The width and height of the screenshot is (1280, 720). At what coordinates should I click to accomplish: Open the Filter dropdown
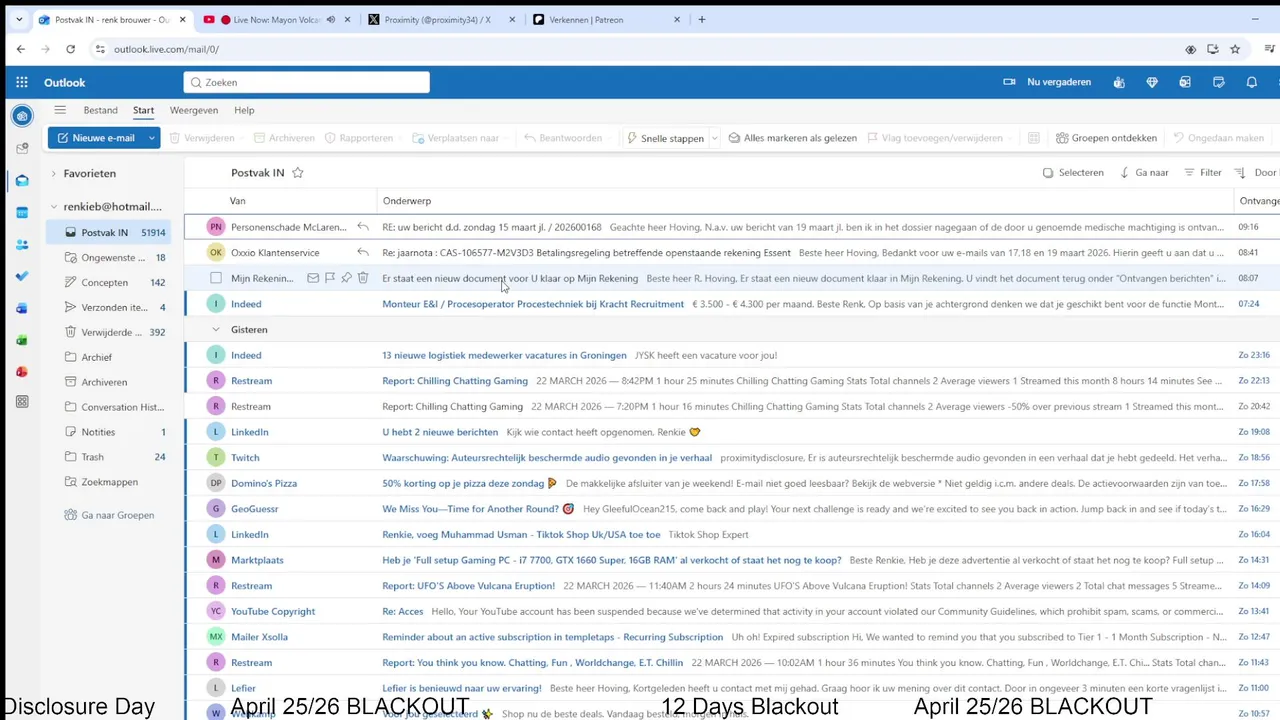[1203, 173]
